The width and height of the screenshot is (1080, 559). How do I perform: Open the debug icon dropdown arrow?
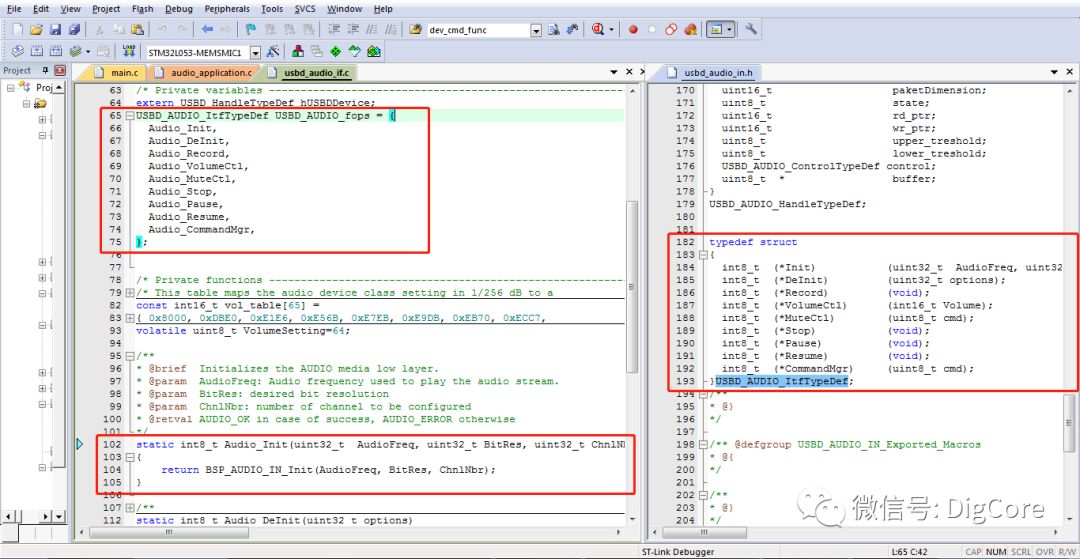click(x=611, y=30)
